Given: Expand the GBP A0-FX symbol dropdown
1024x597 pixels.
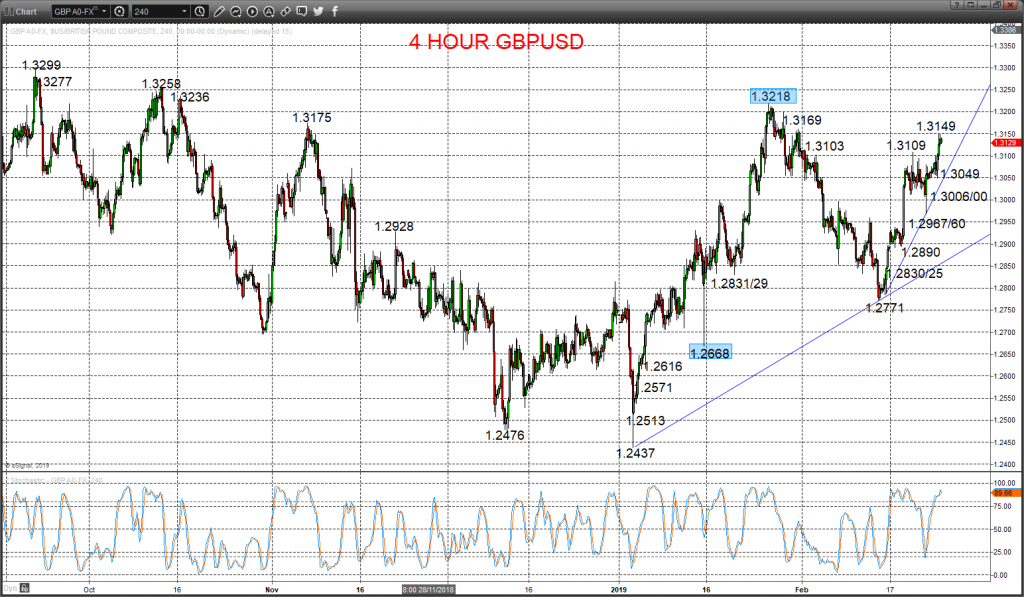Looking at the screenshot, I should click(104, 11).
